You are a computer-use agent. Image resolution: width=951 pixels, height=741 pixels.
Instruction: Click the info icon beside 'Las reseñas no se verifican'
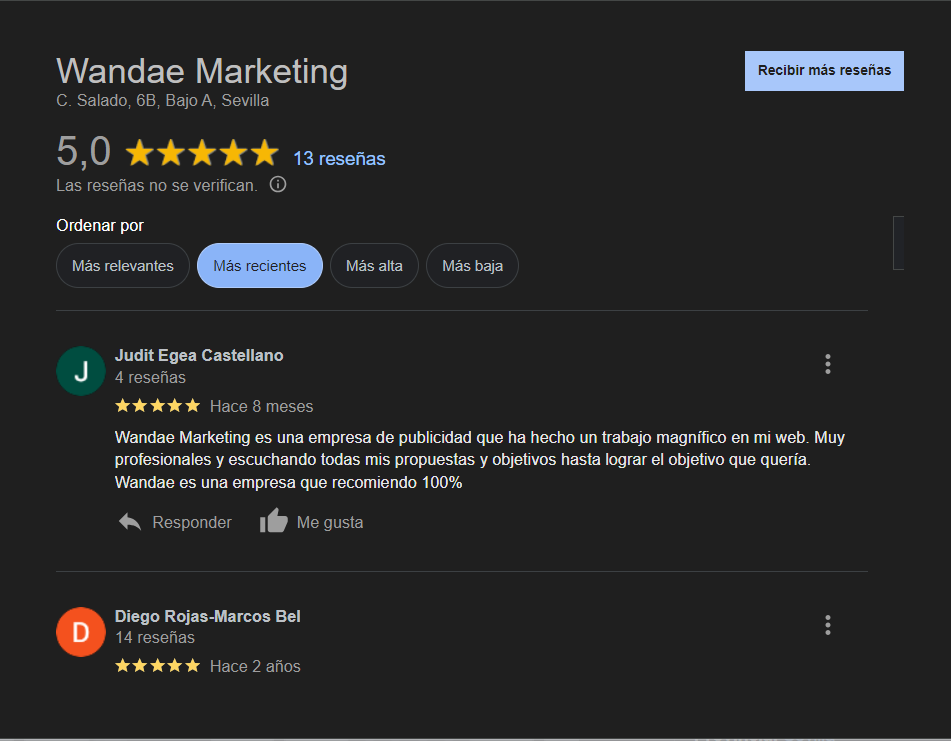click(278, 184)
